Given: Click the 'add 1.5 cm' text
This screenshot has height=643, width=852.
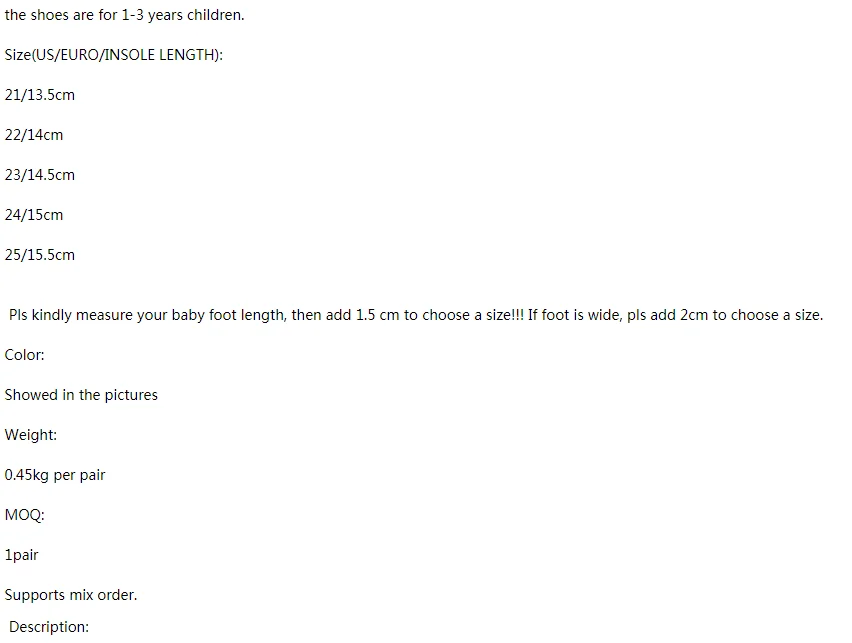Looking at the screenshot, I should point(362,315).
